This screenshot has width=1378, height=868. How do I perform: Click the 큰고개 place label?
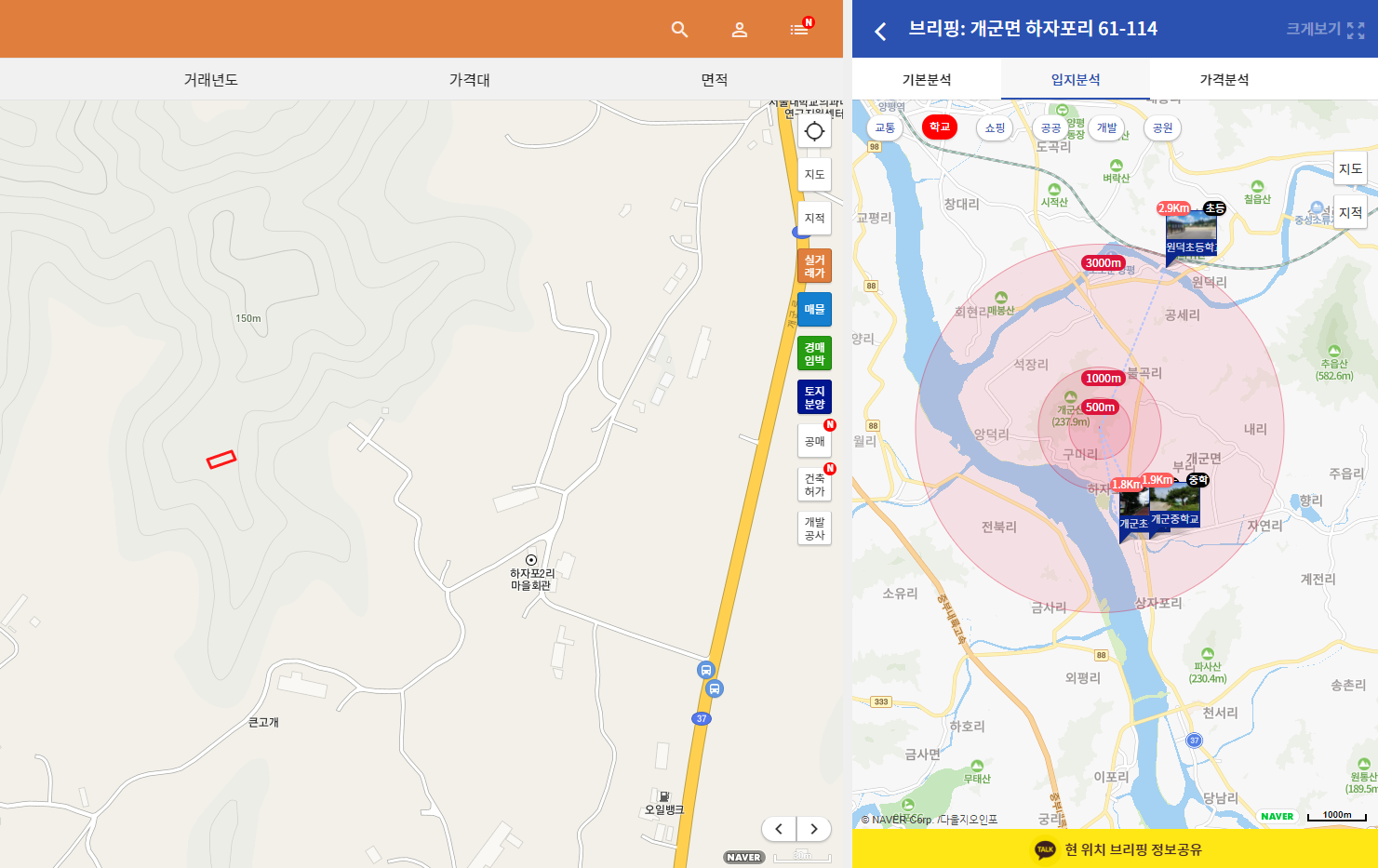pyautogui.click(x=263, y=722)
